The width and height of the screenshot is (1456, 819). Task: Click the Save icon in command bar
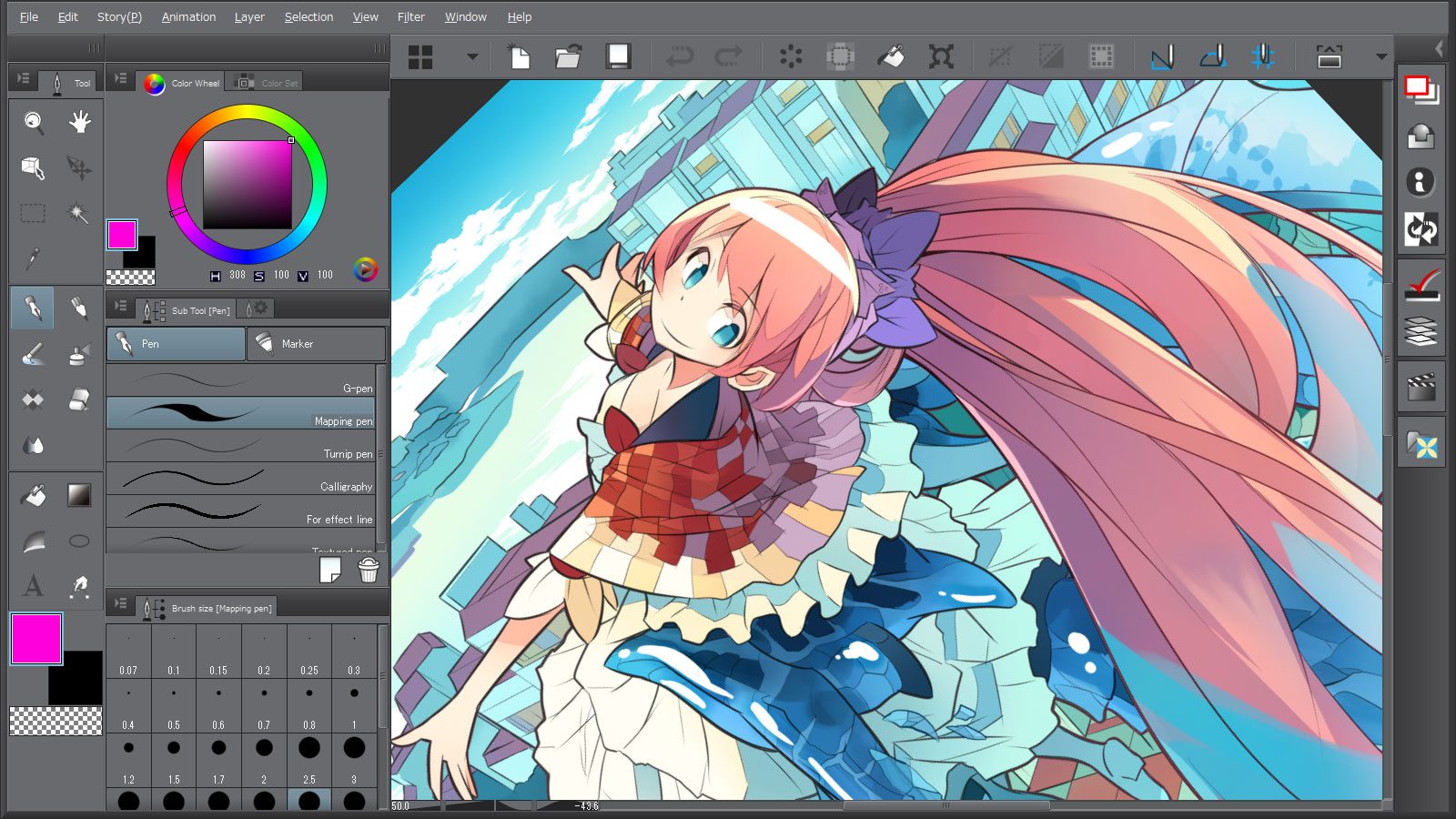point(619,56)
